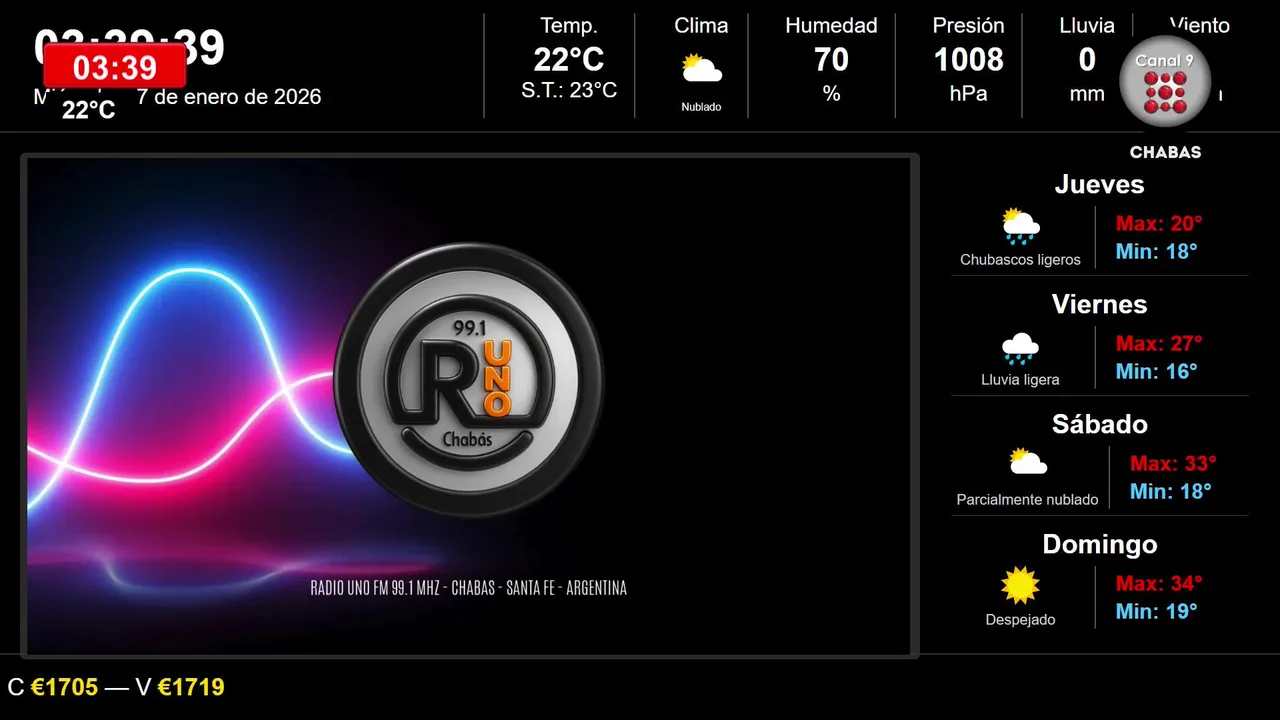Click the Domingo day heading
The width and height of the screenshot is (1280, 720).
pyautogui.click(x=1099, y=544)
